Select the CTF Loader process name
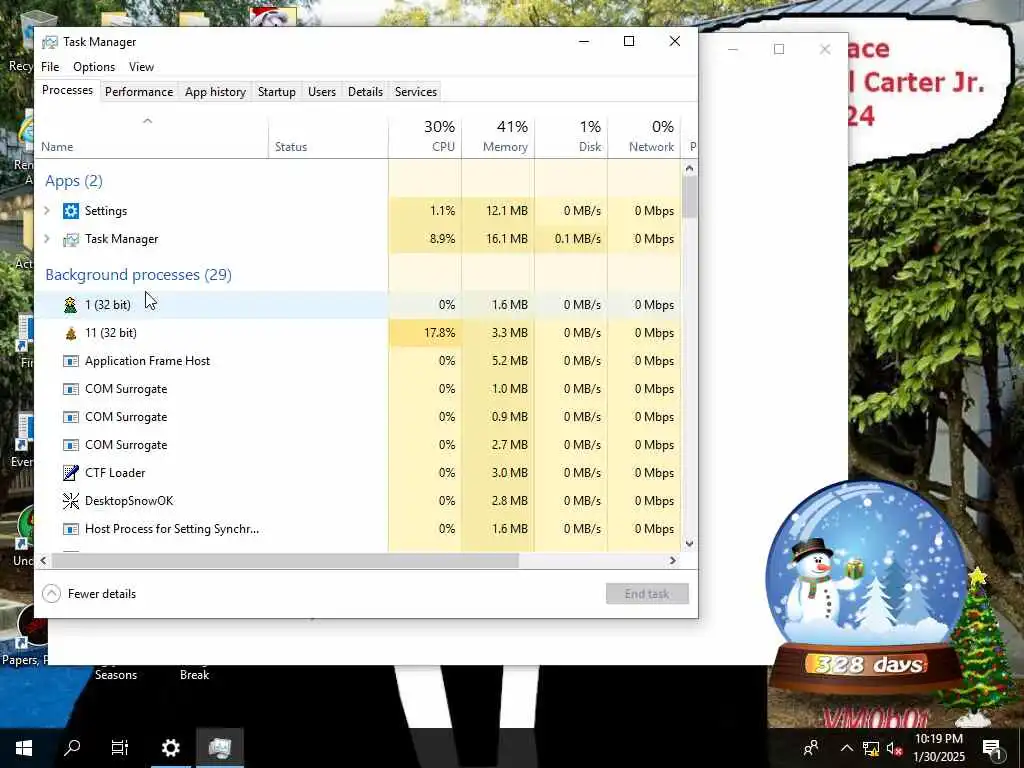 pyautogui.click(x=115, y=473)
